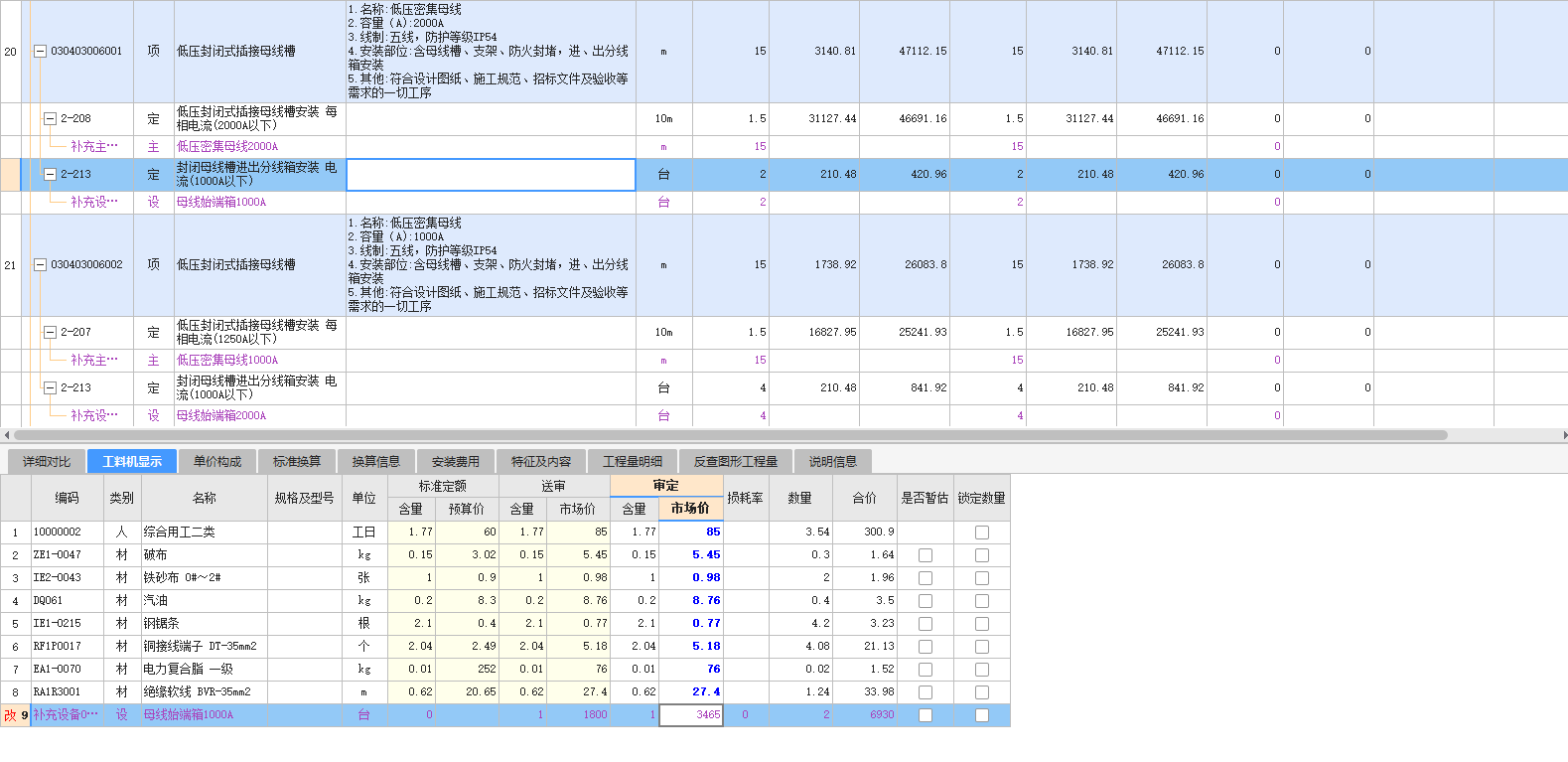Tick 是否暂估 checkbox for 电力复合脂 一级
This screenshot has width=1568, height=762.
926,670
